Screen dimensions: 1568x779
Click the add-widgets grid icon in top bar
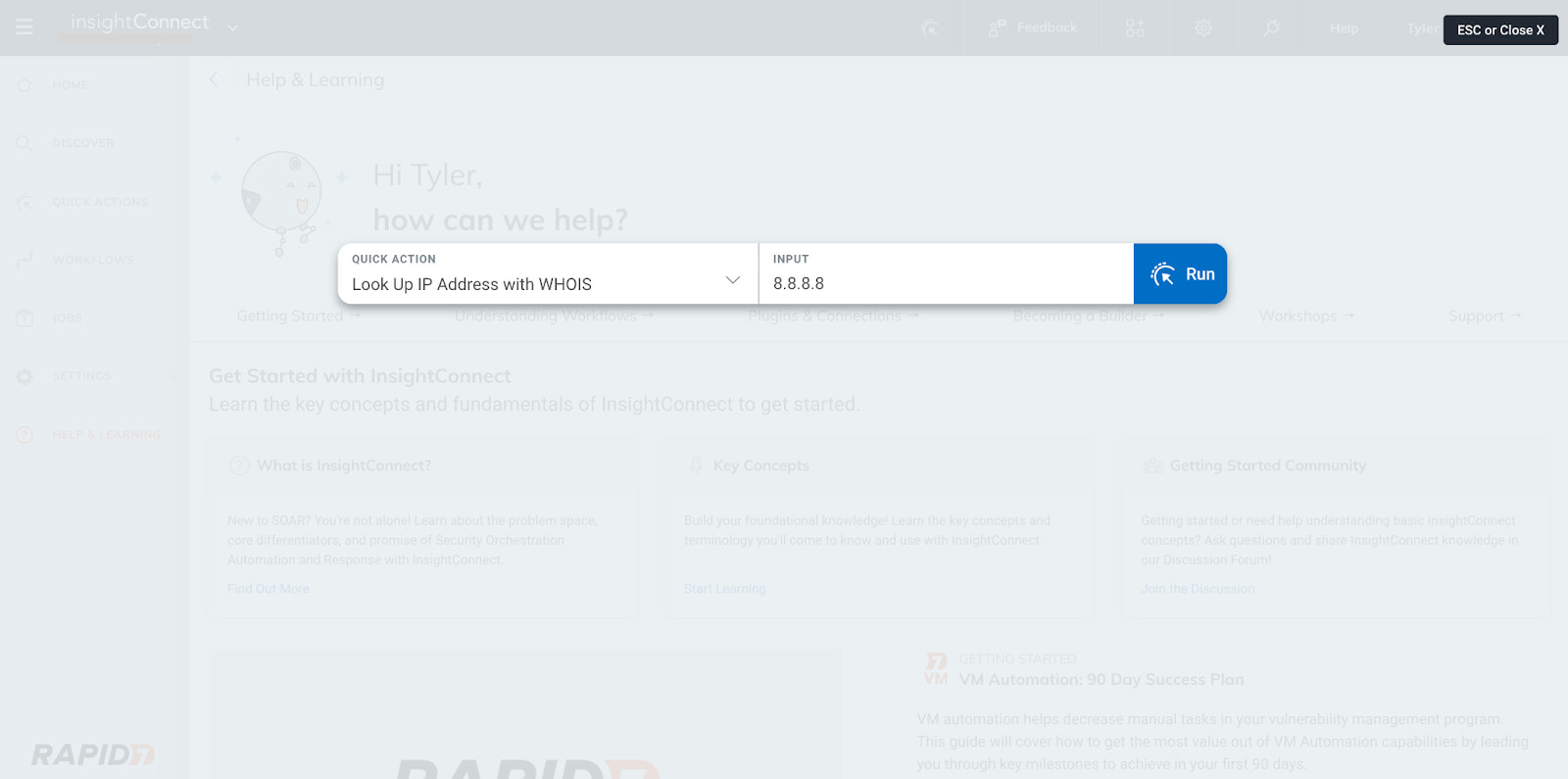[x=1135, y=28]
